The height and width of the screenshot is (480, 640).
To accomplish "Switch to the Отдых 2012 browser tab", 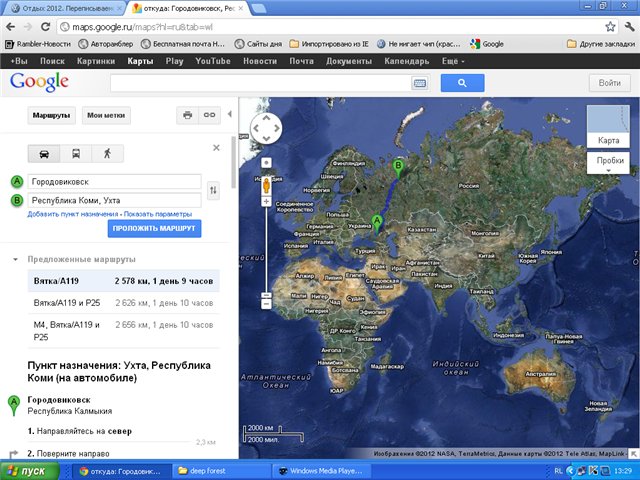I will [67, 8].
